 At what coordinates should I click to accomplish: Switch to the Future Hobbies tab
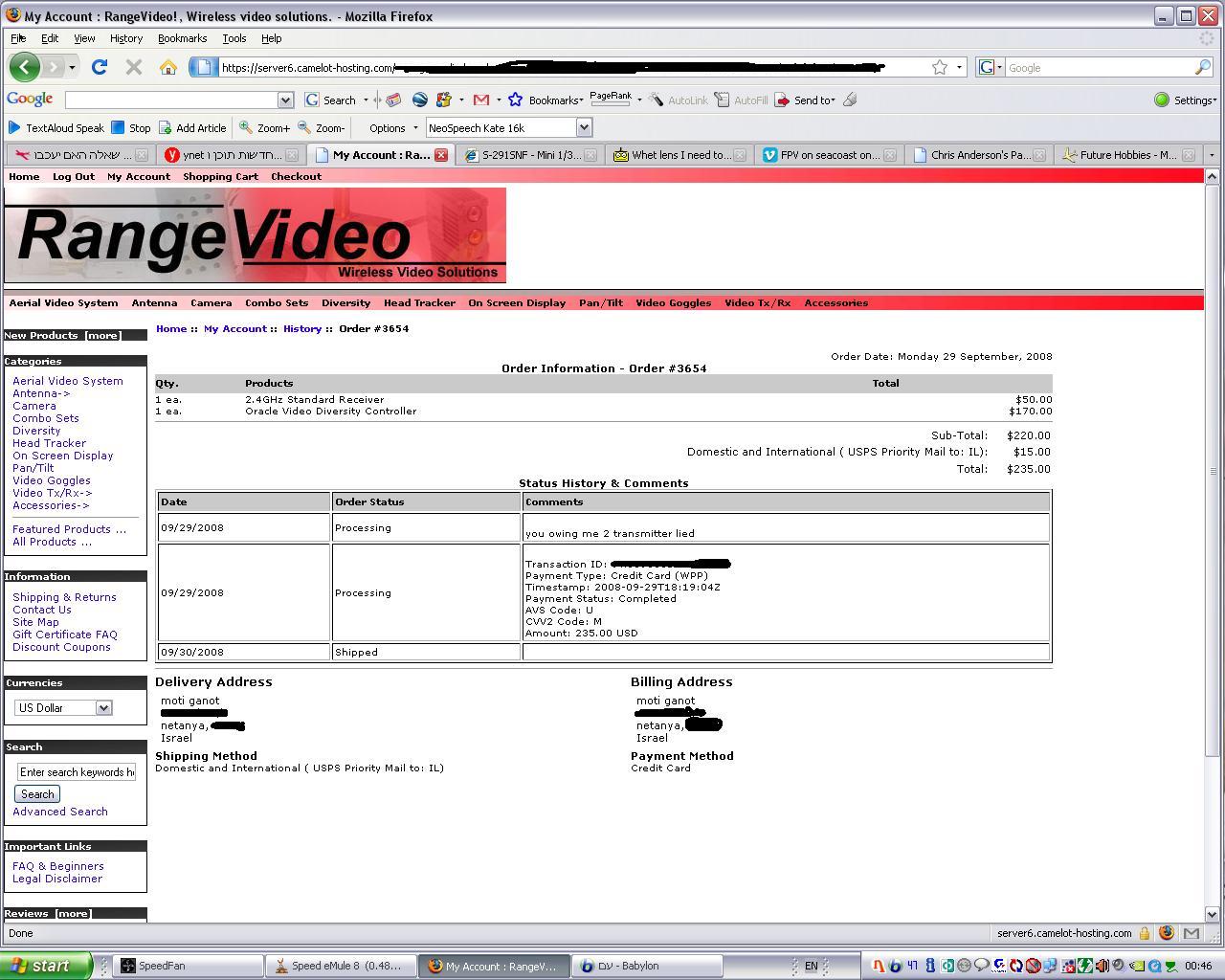[x=1127, y=154]
